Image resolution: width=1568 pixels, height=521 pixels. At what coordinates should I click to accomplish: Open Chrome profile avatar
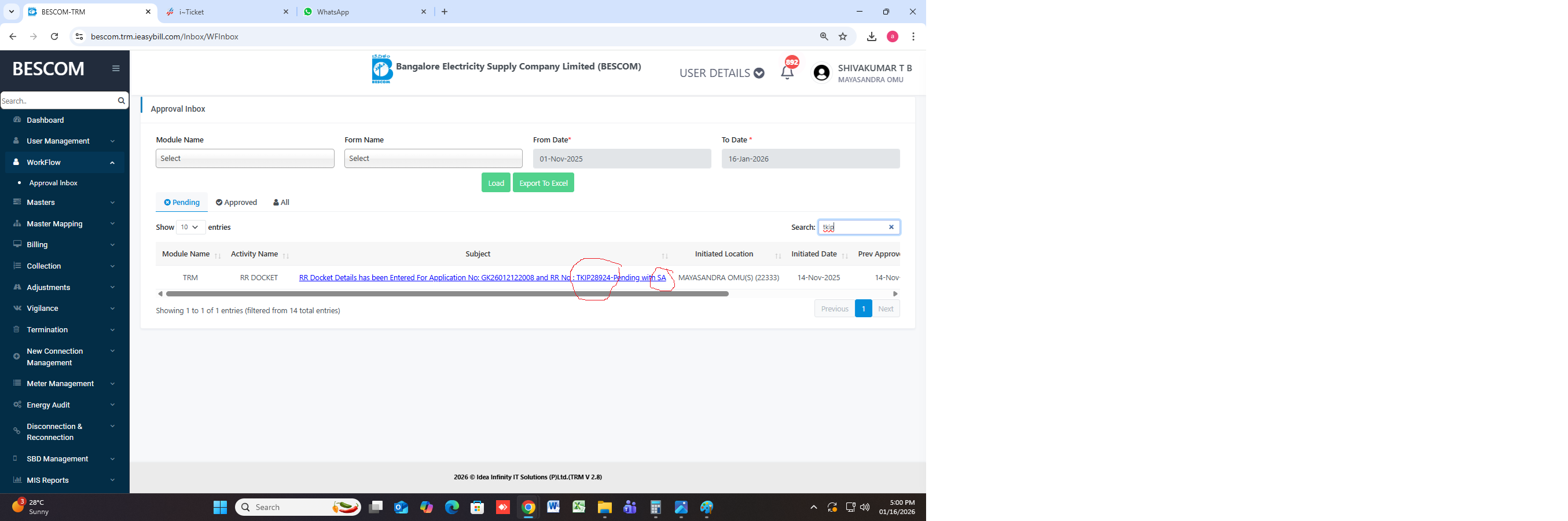tap(893, 36)
